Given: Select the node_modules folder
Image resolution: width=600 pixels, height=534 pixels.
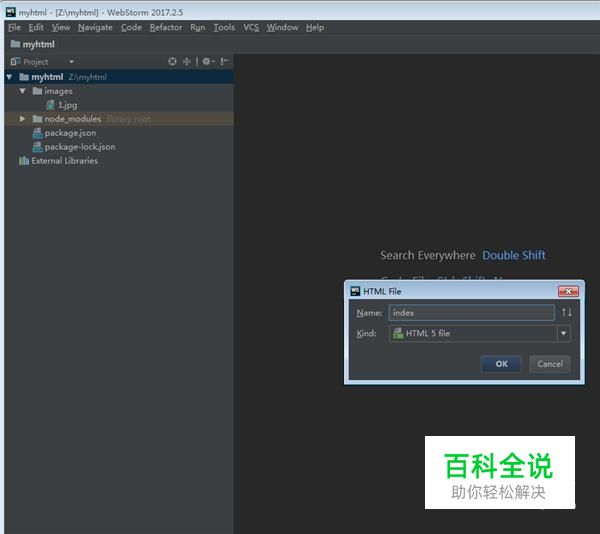Looking at the screenshot, I should click(x=73, y=119).
